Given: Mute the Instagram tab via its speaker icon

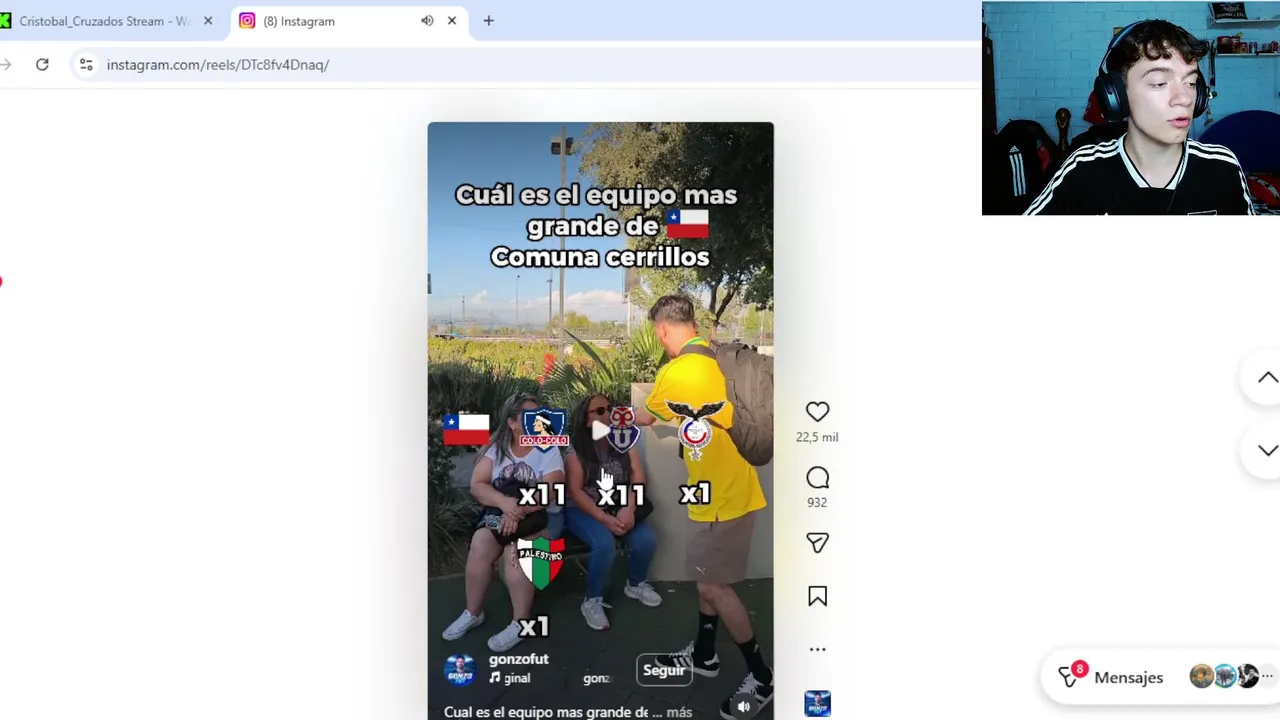Looking at the screenshot, I should click(427, 21).
